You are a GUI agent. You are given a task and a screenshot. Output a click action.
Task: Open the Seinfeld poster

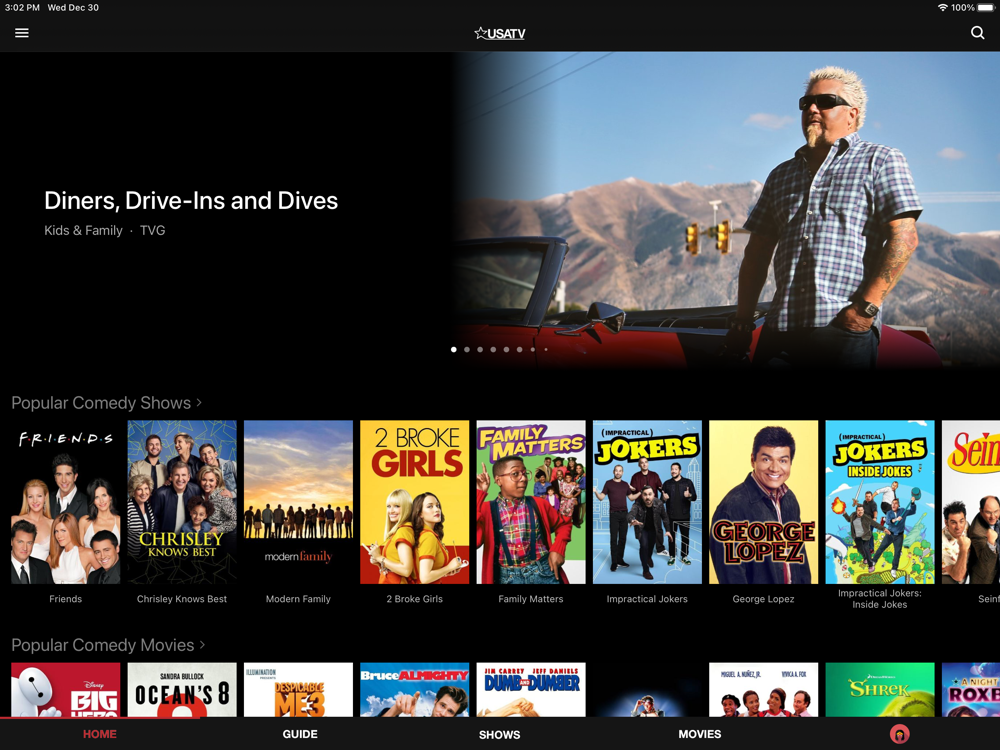(x=971, y=502)
